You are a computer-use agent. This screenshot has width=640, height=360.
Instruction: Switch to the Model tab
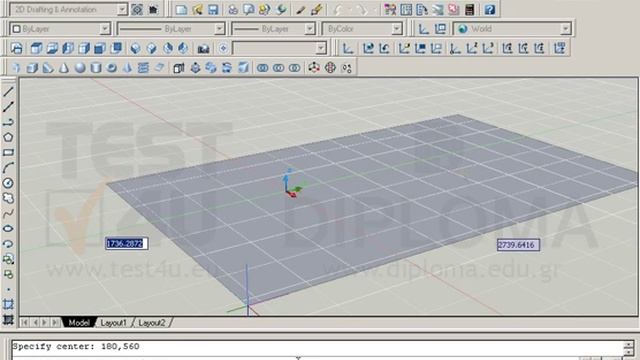coord(78,322)
